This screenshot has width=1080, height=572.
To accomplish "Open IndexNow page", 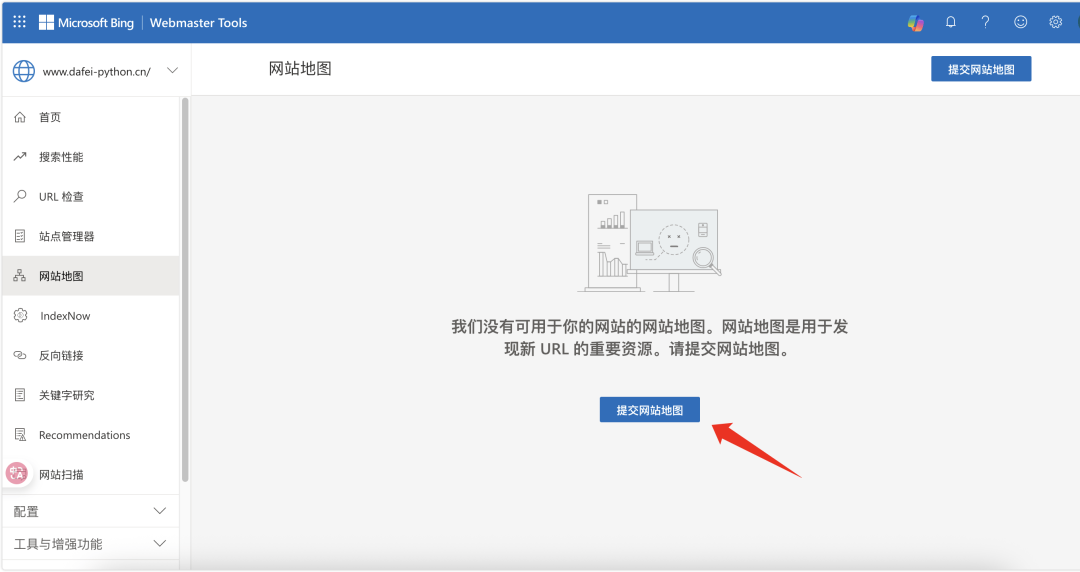I will [91, 316].
